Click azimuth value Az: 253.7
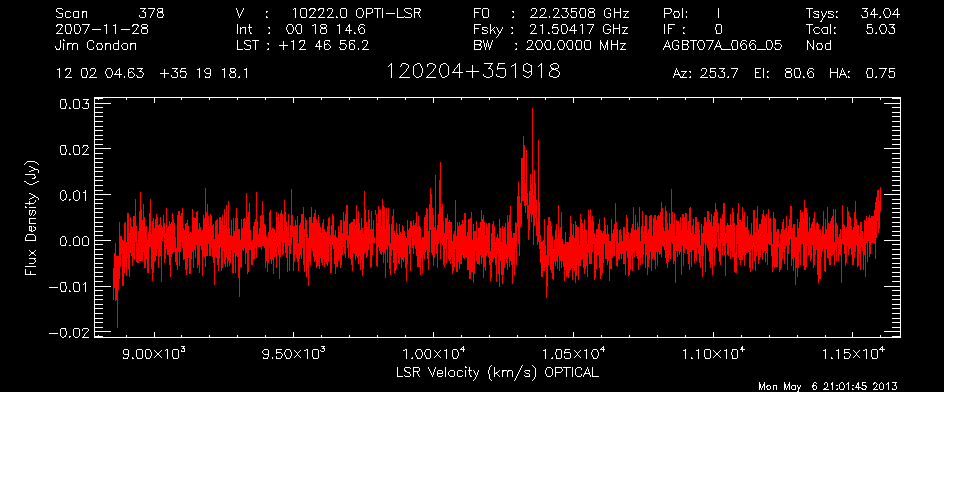 tap(706, 74)
